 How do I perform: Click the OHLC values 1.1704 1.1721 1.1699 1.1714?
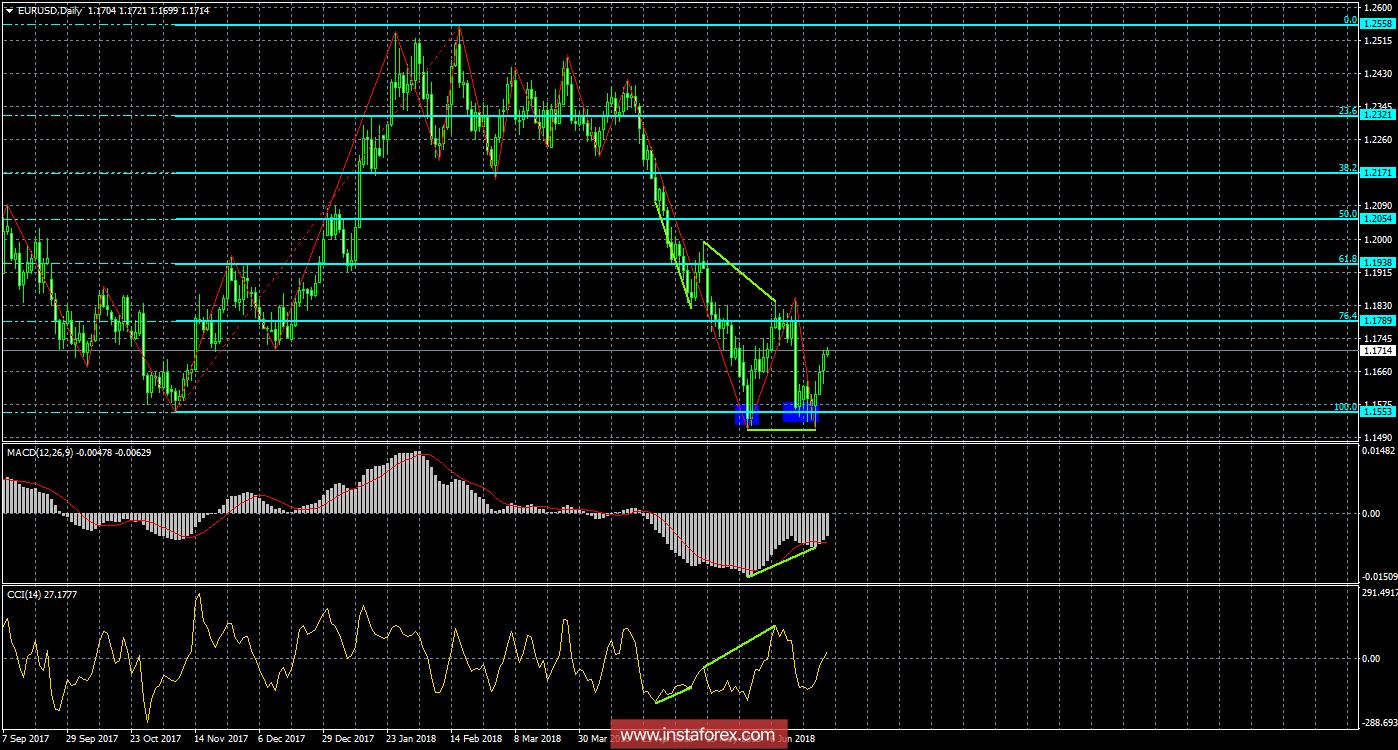tap(151, 10)
